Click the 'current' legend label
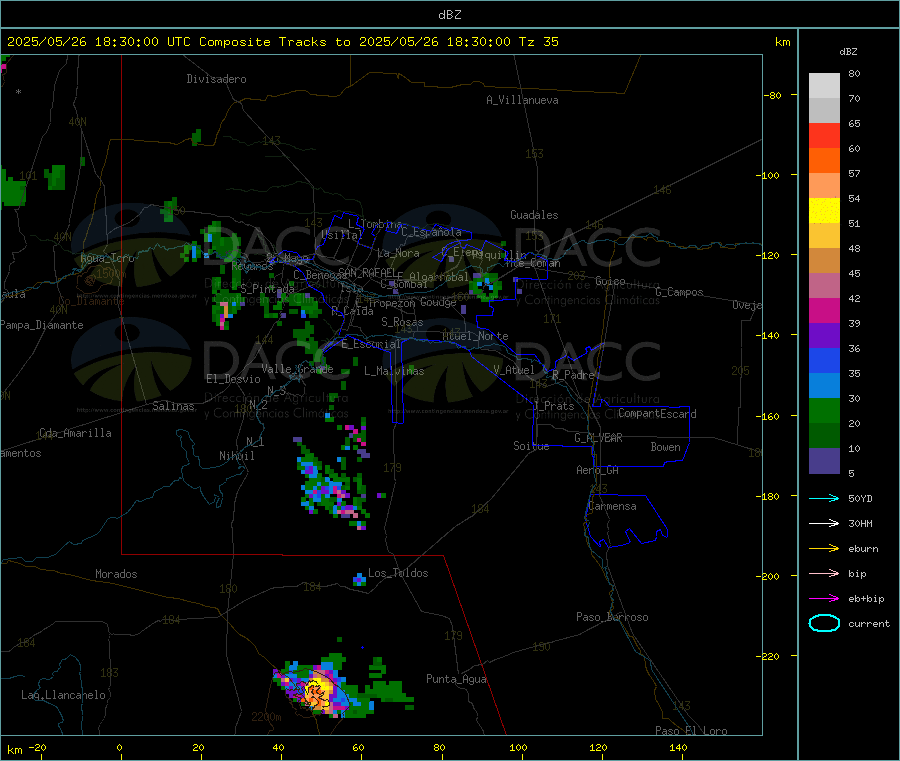Viewport: 900px width, 761px height. pos(869,624)
